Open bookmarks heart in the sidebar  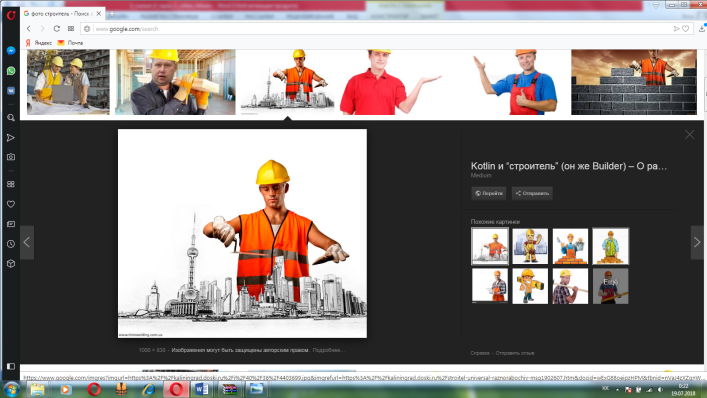(11, 204)
